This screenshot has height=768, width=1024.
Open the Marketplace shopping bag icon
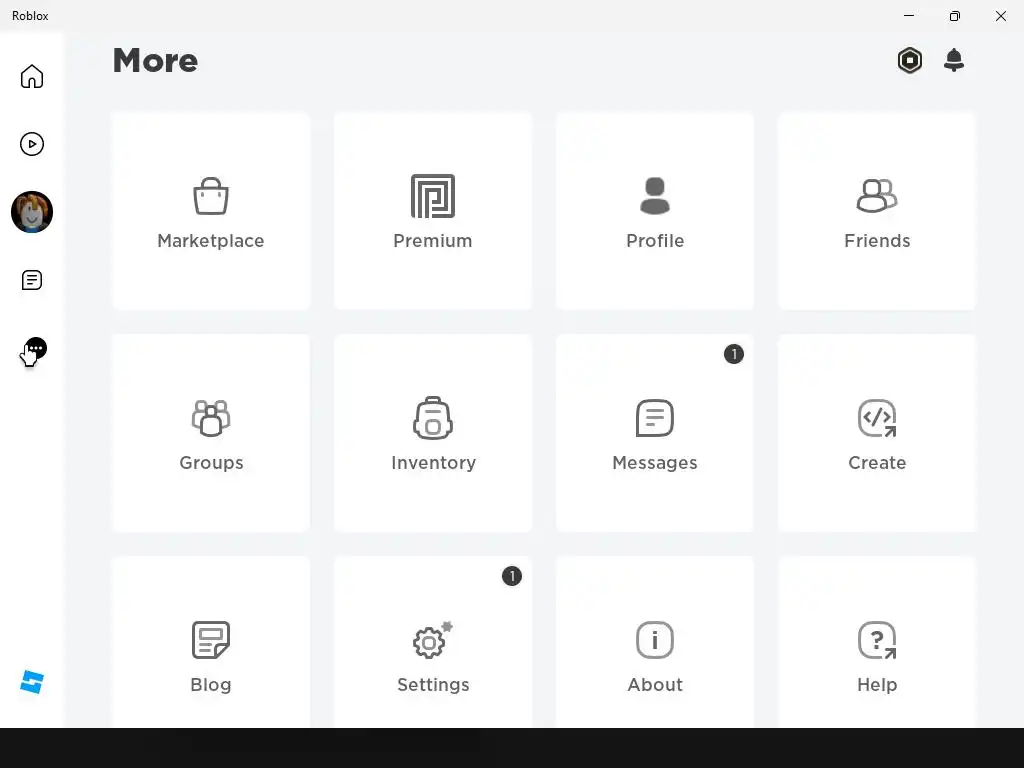click(211, 196)
